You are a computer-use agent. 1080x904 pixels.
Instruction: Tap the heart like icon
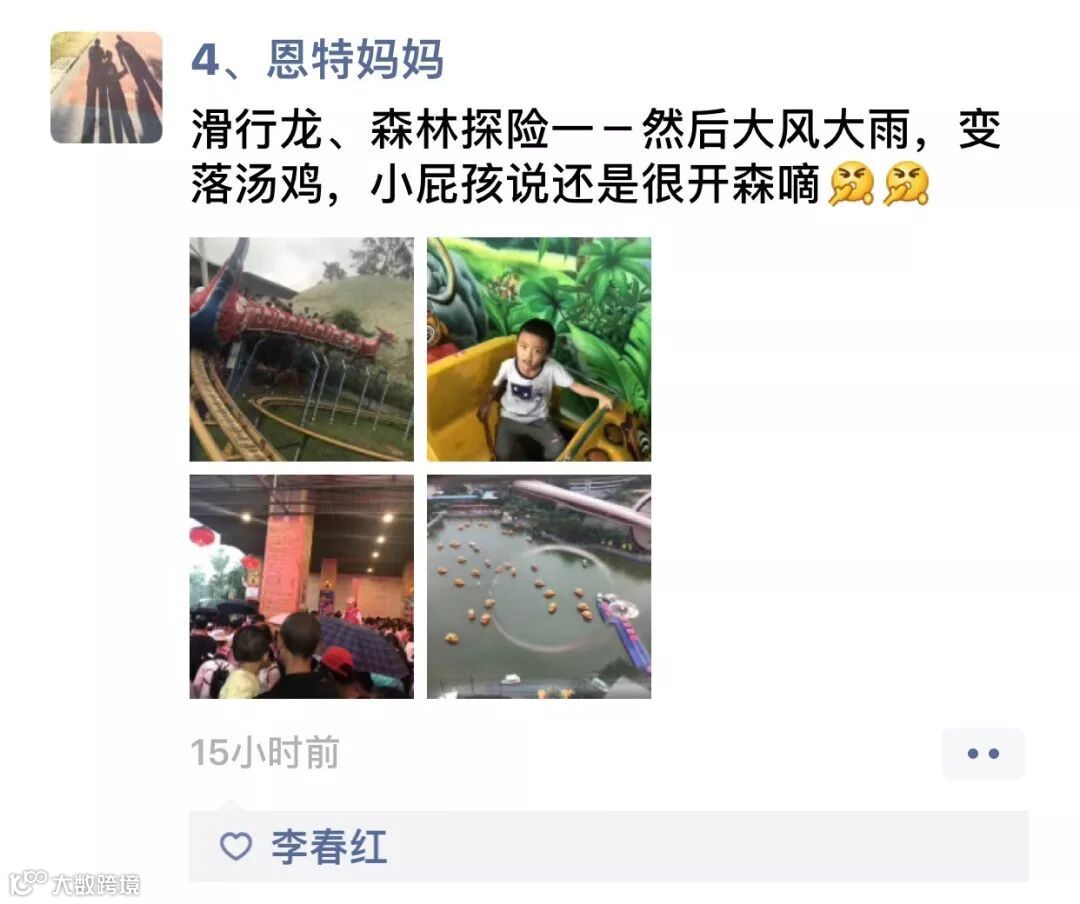(236, 846)
